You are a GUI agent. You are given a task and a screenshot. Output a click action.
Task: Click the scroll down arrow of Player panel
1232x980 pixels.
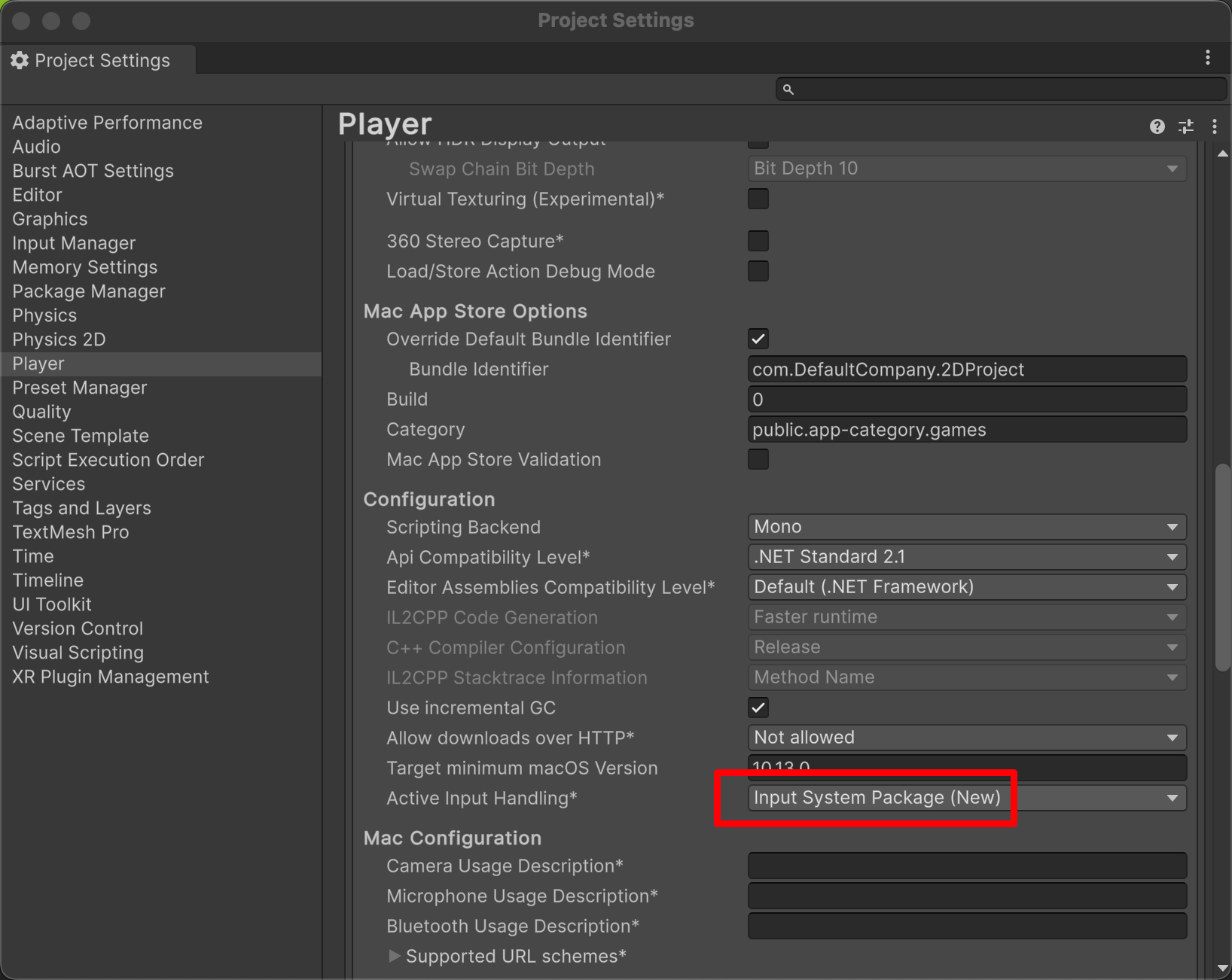point(1223,968)
